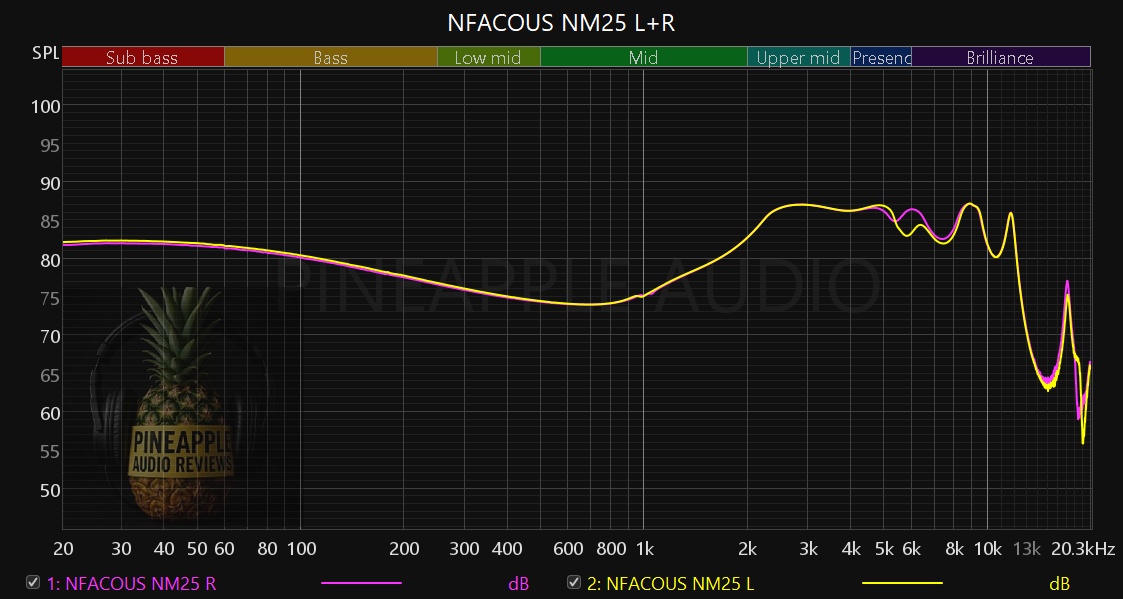1123x599 pixels.
Task: Click the yellow line swatch for the L channel
Action: [900, 583]
